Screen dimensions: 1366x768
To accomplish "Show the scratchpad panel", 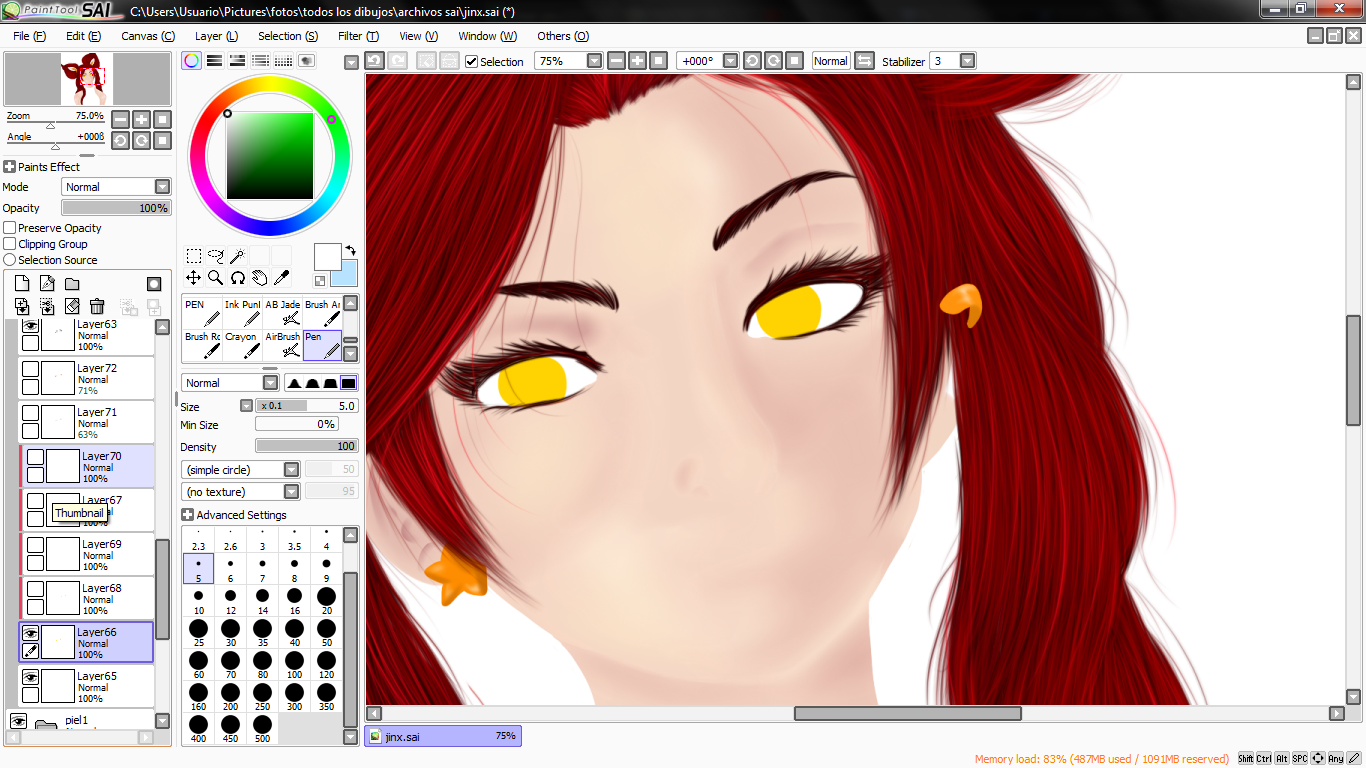I will point(306,61).
